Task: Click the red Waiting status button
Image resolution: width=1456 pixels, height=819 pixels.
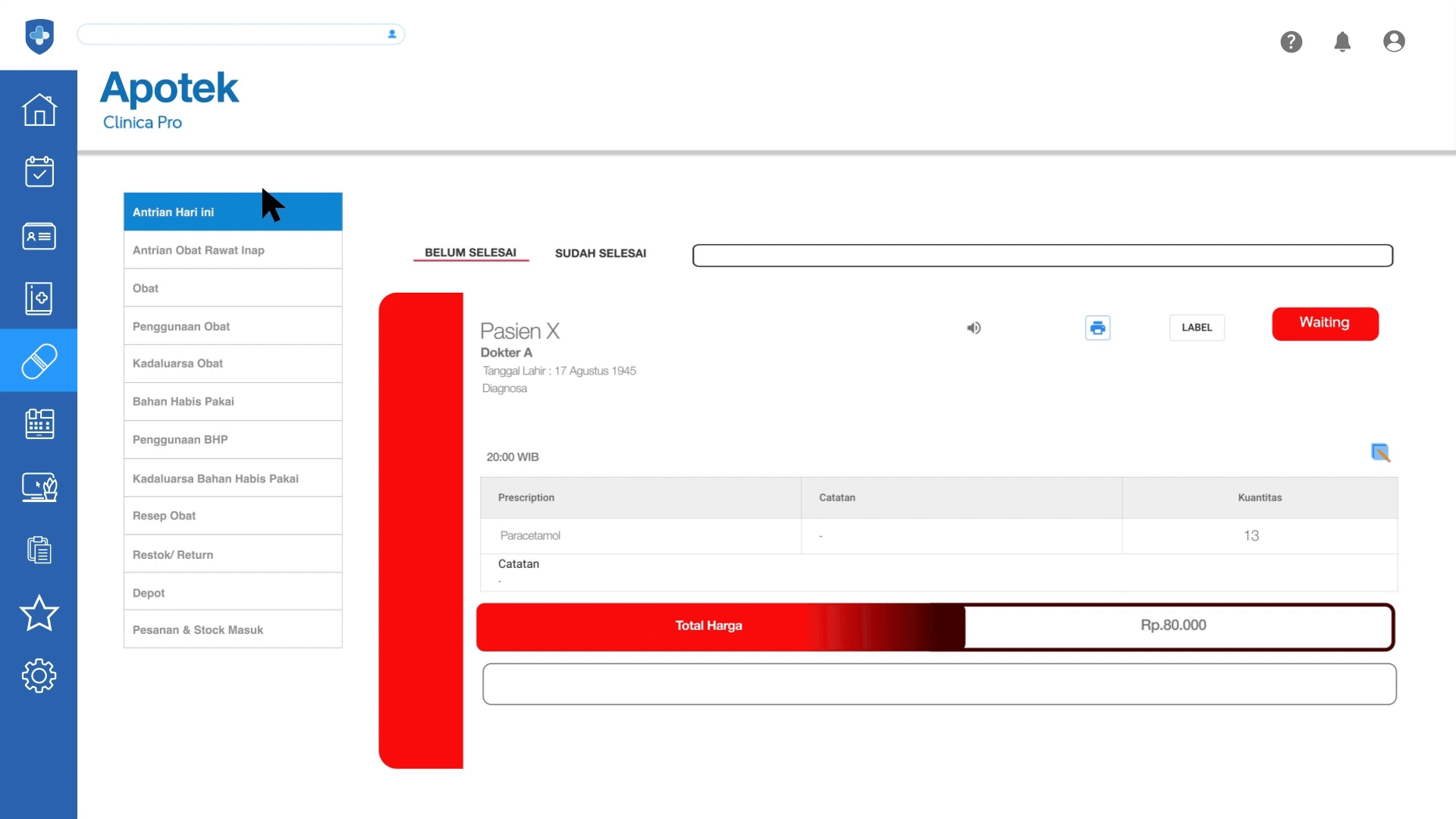Action: (x=1324, y=323)
